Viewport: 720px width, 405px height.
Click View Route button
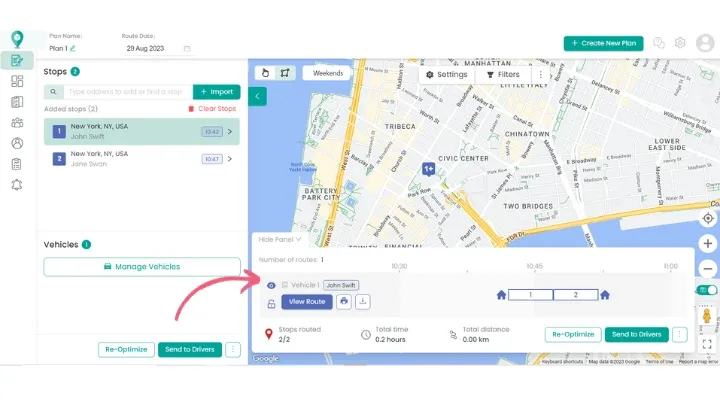pyautogui.click(x=307, y=302)
